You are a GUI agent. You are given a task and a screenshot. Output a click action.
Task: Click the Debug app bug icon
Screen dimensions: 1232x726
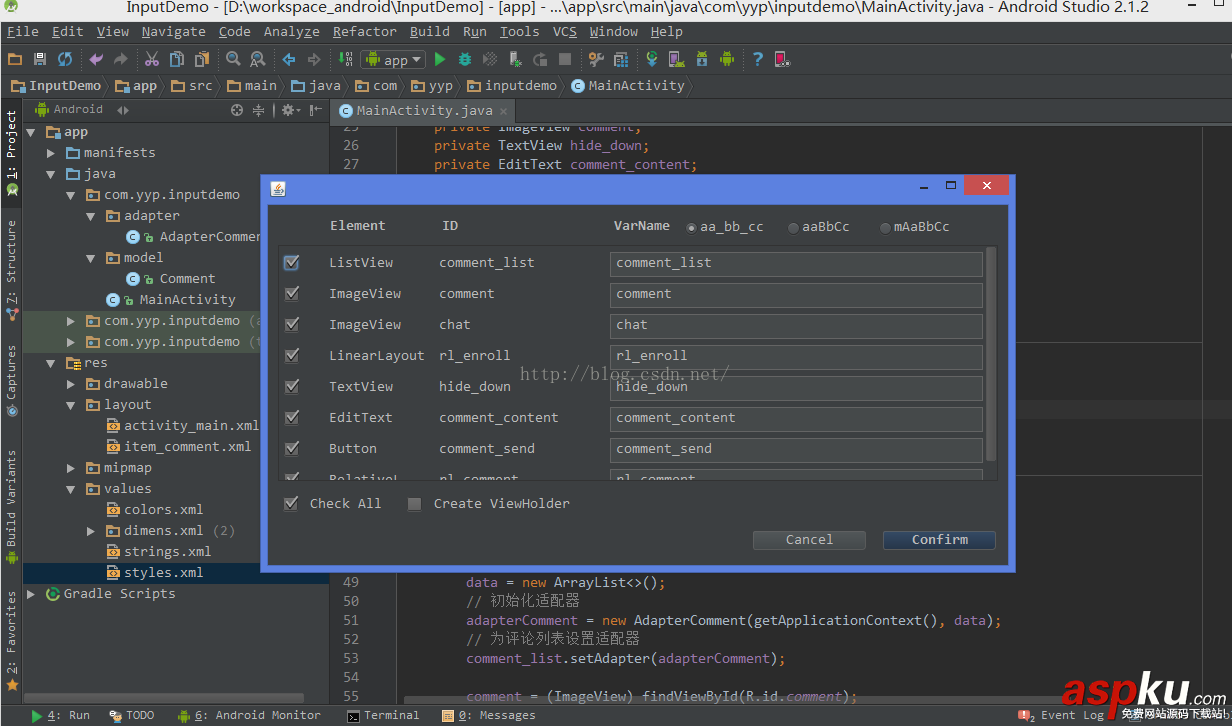pos(465,60)
